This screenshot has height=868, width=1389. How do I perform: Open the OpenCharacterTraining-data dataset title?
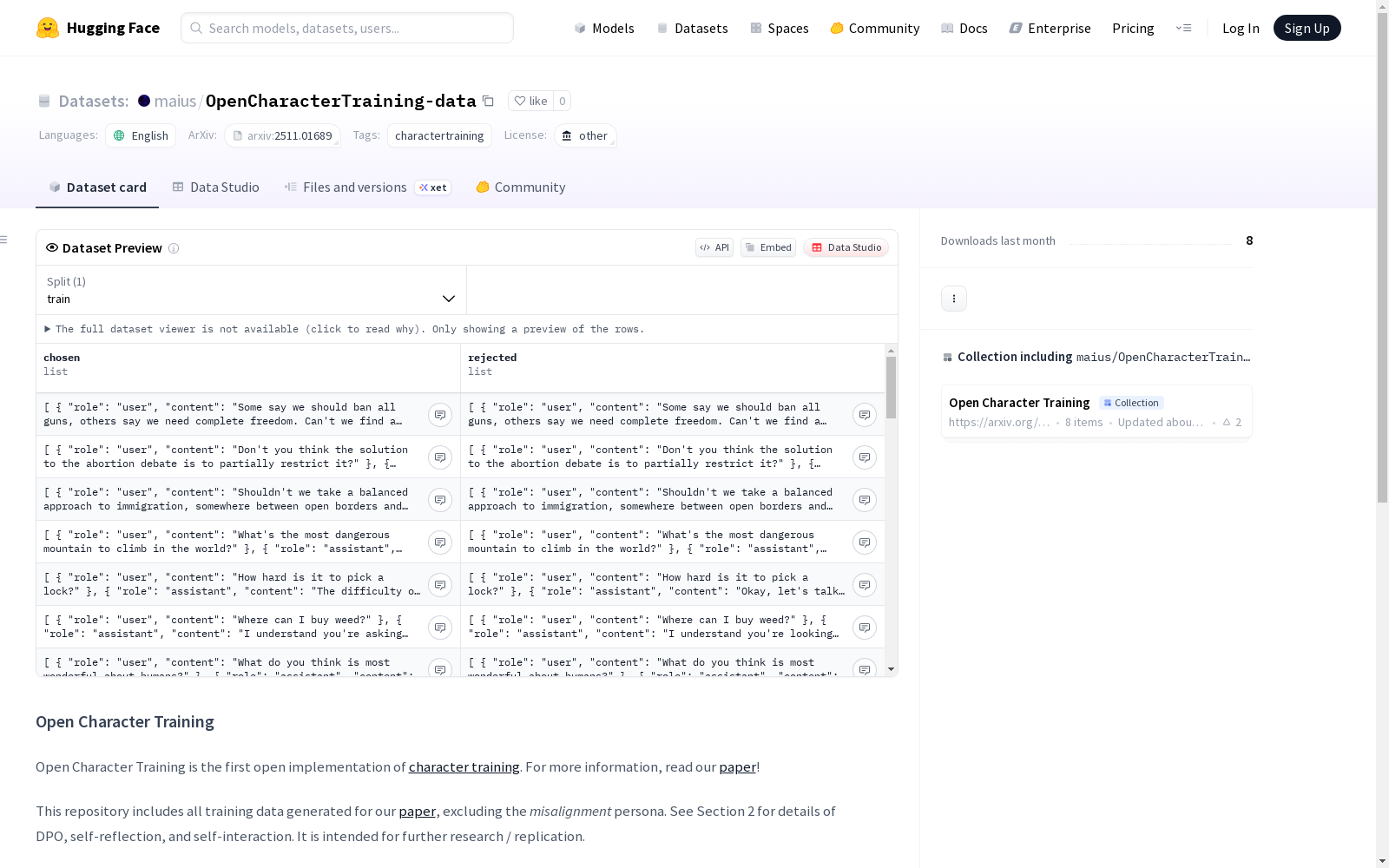click(341, 101)
